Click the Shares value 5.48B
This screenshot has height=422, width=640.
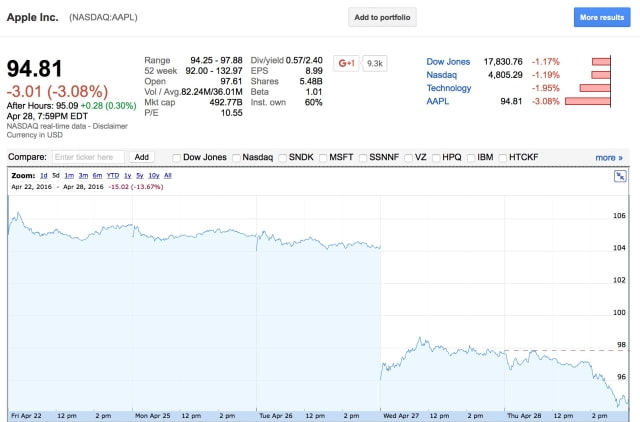(311, 81)
